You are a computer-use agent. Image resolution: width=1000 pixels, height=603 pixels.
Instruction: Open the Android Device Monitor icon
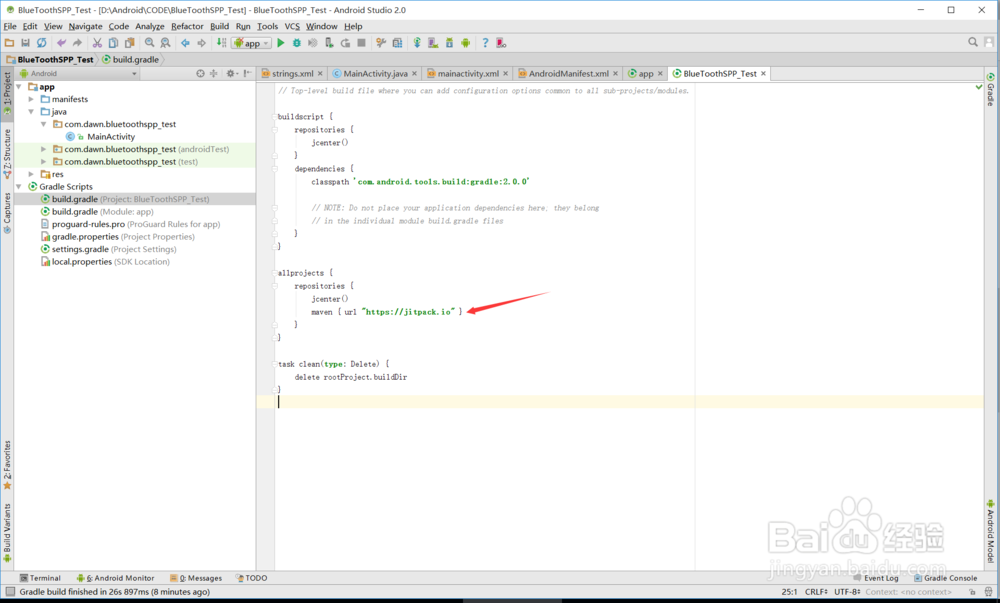(x=466, y=43)
